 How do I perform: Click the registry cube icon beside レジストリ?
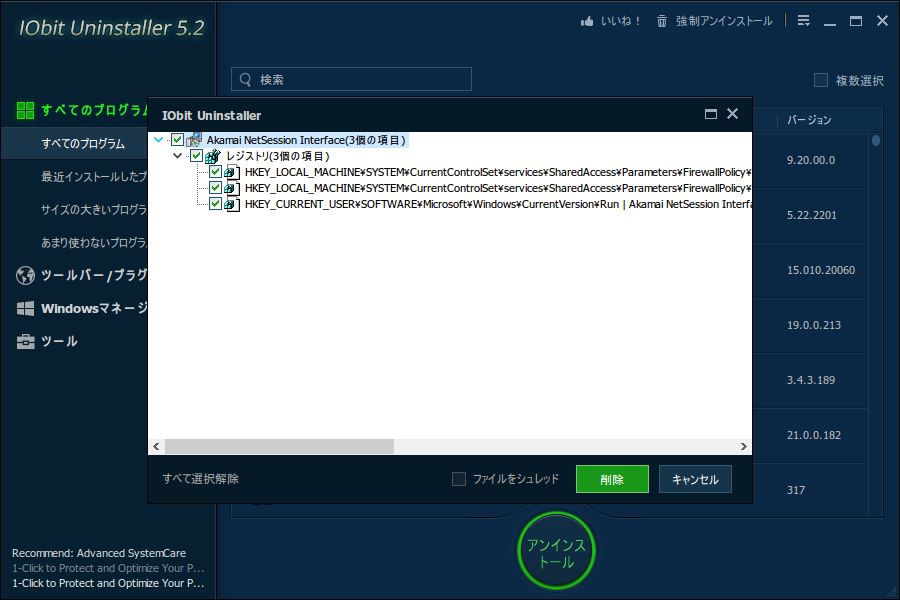[x=213, y=156]
